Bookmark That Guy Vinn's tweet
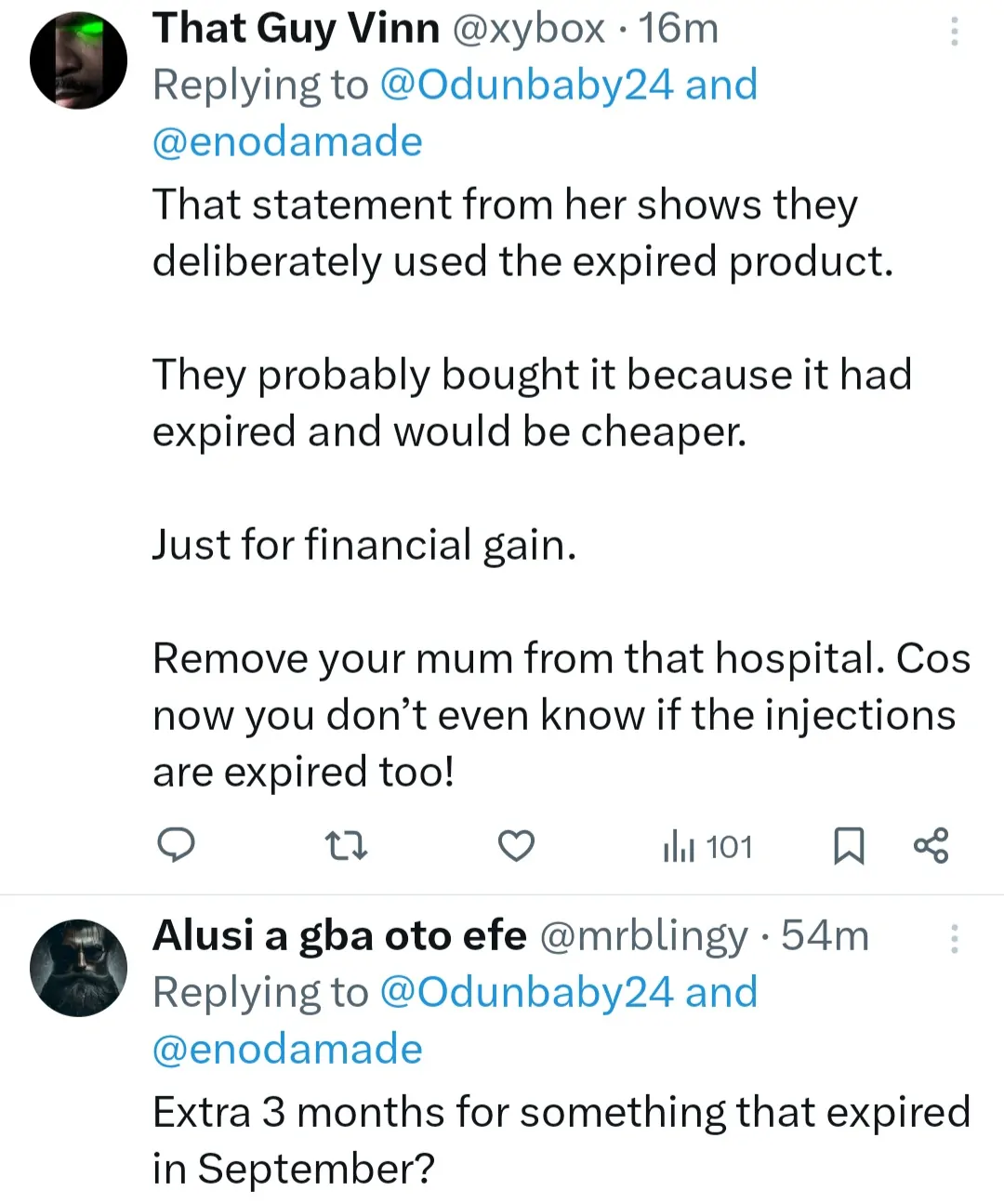1004x1204 pixels. (848, 846)
